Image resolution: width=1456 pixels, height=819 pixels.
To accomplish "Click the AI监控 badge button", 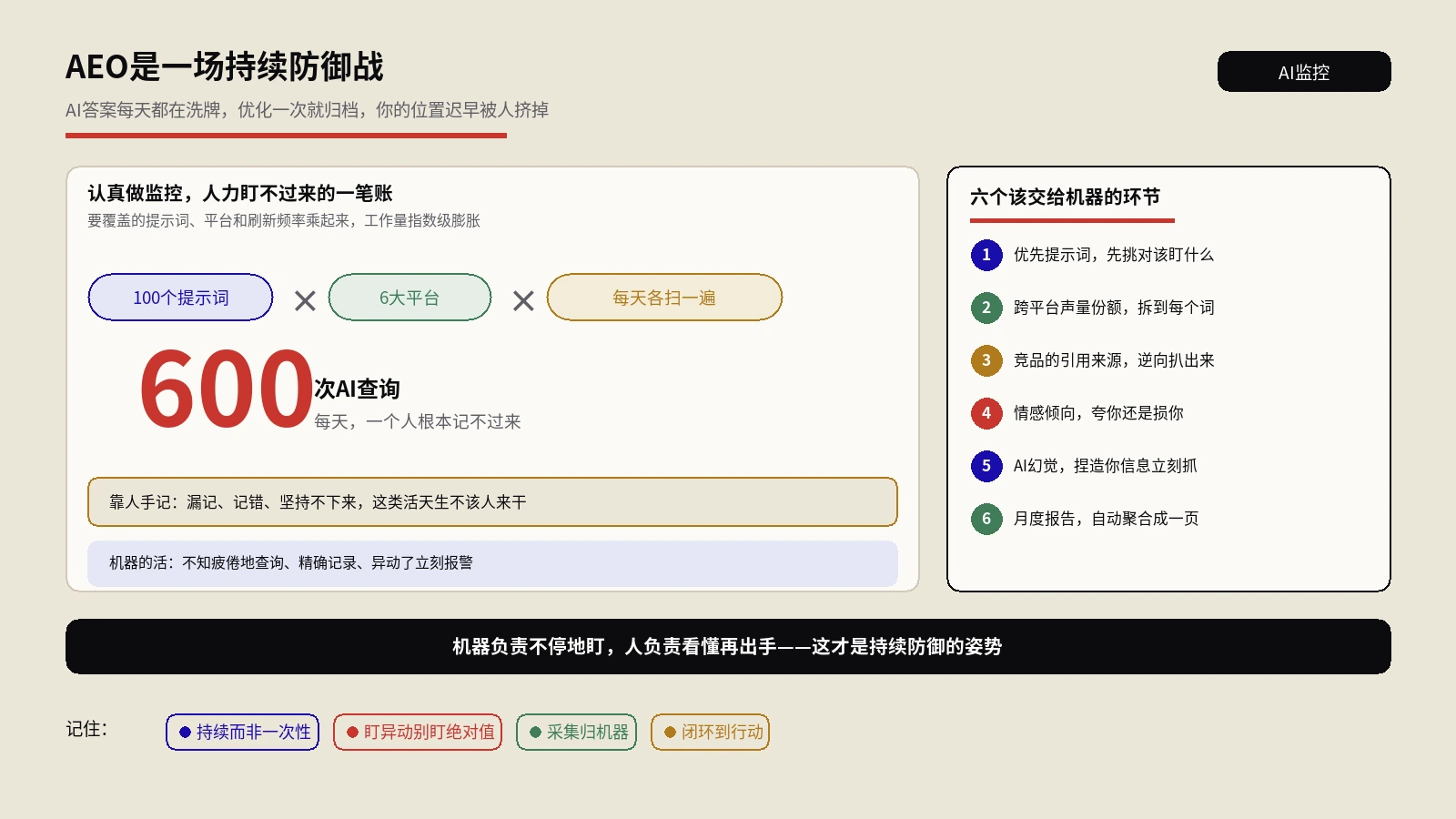I will (x=1304, y=71).
